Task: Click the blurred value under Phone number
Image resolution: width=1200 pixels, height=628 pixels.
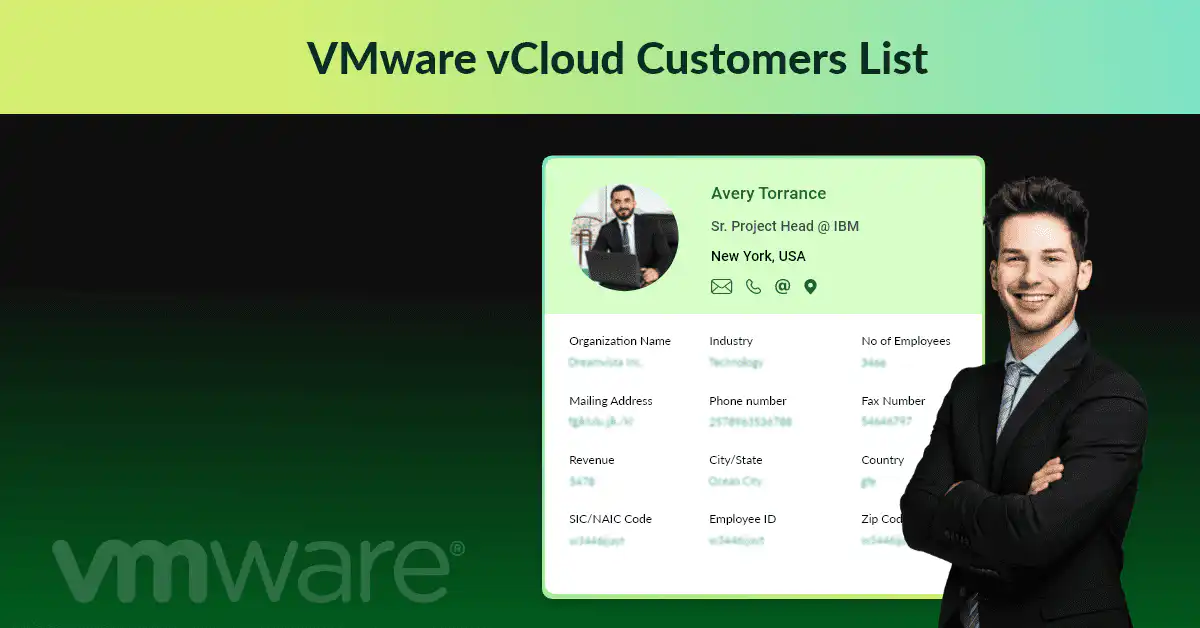Action: [x=751, y=422]
